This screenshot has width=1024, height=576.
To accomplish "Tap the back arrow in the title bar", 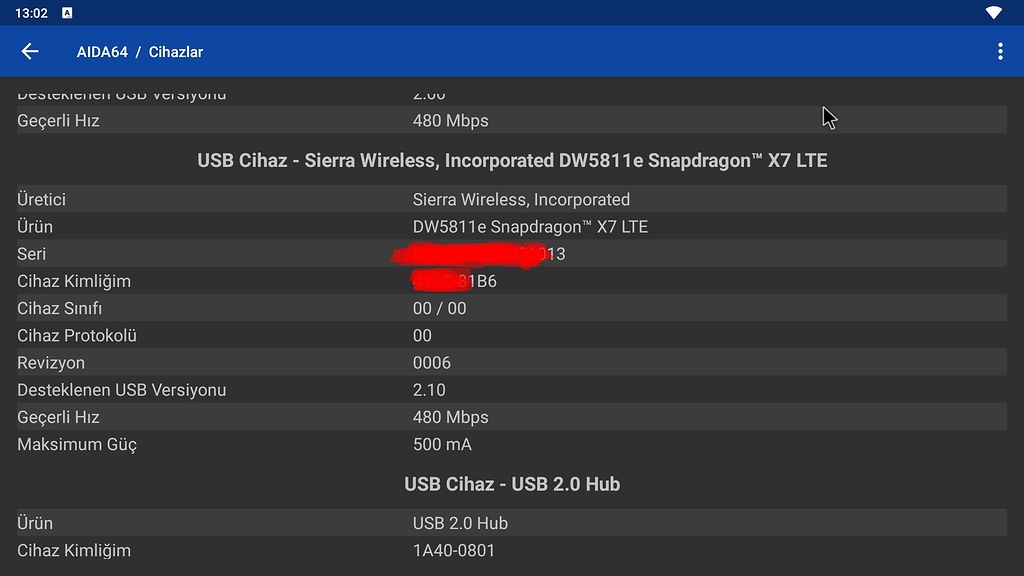I will [29, 51].
